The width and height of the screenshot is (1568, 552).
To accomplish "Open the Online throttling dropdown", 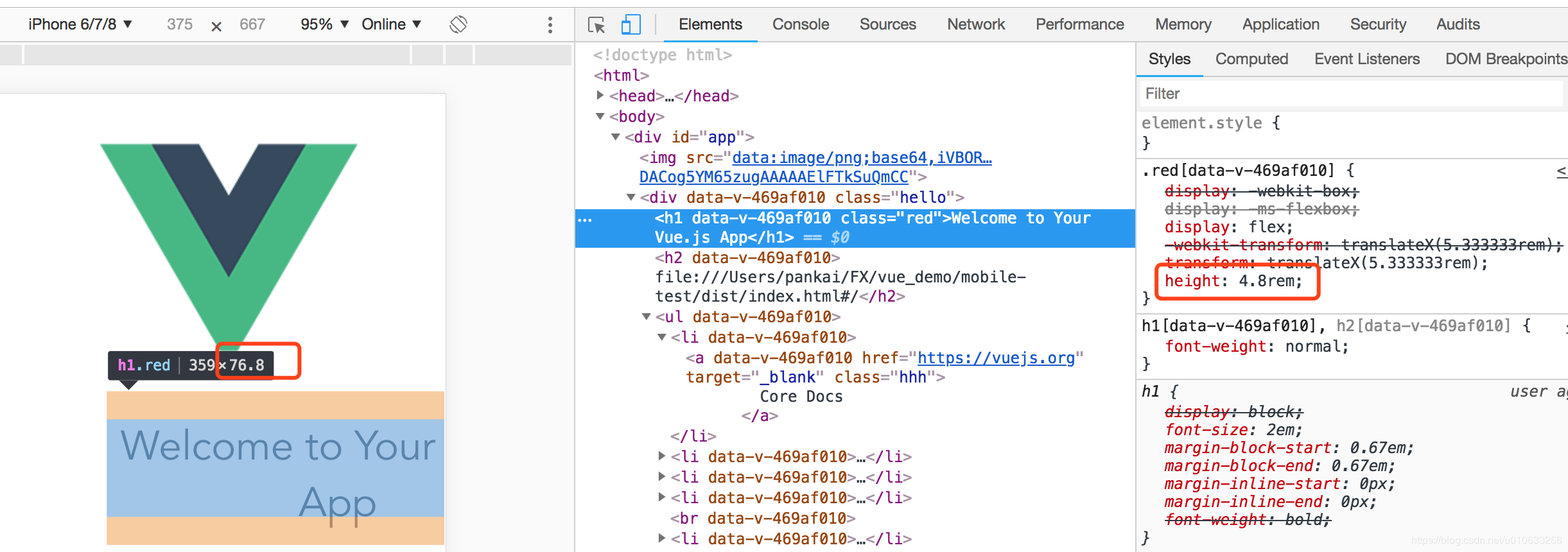I will click(391, 24).
